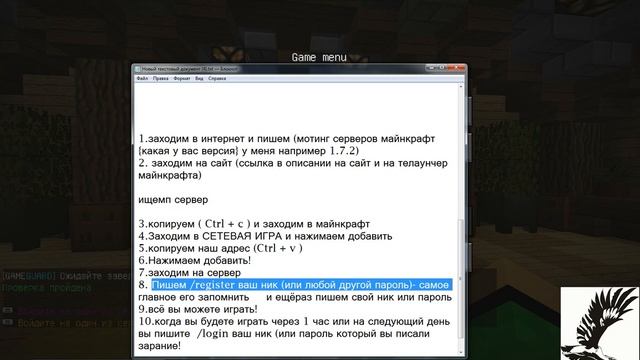Click the scrollbar up arrow in Notepad
This screenshot has width=640, height=360.
coord(461,87)
